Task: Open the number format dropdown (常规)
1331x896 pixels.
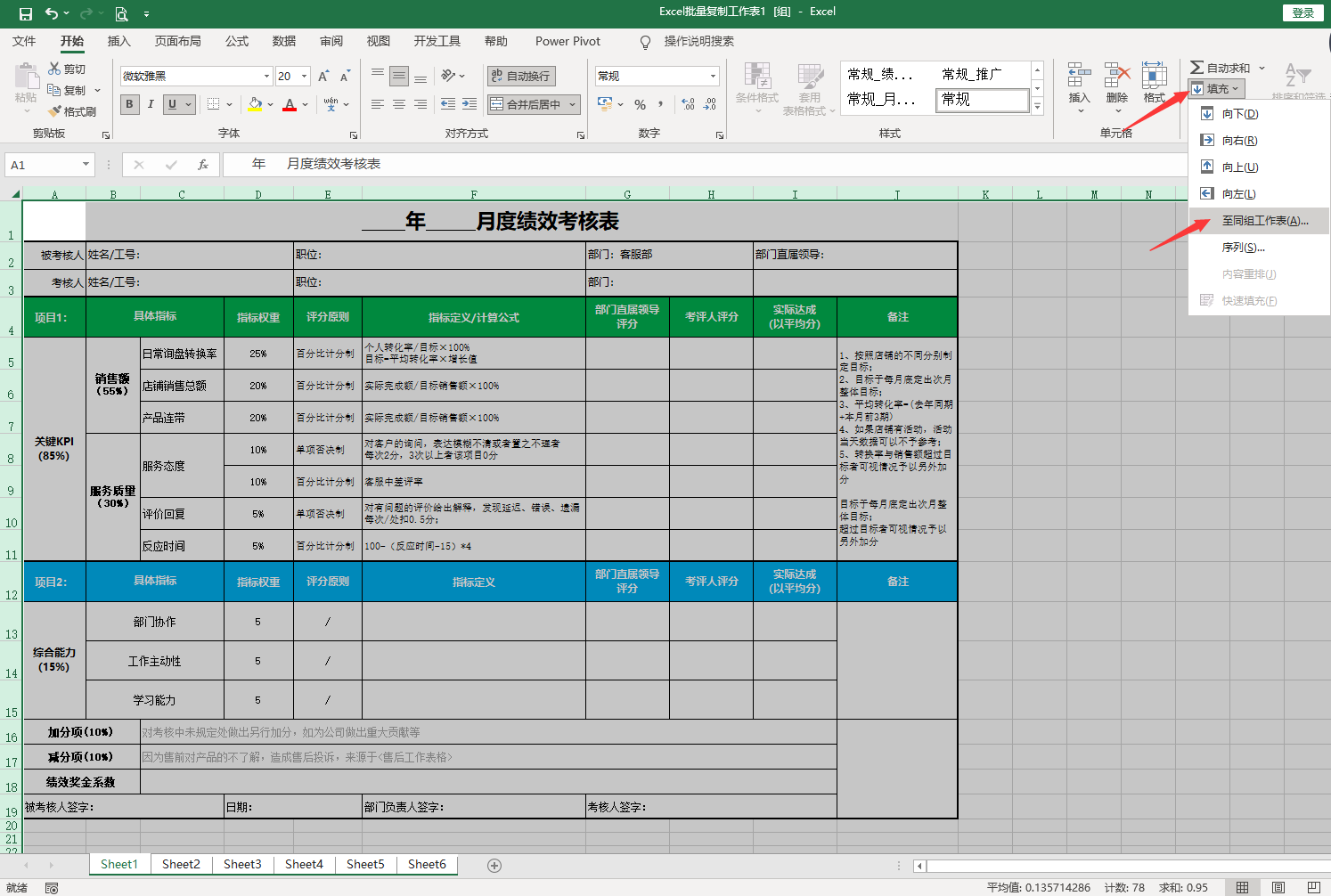Action: click(713, 77)
